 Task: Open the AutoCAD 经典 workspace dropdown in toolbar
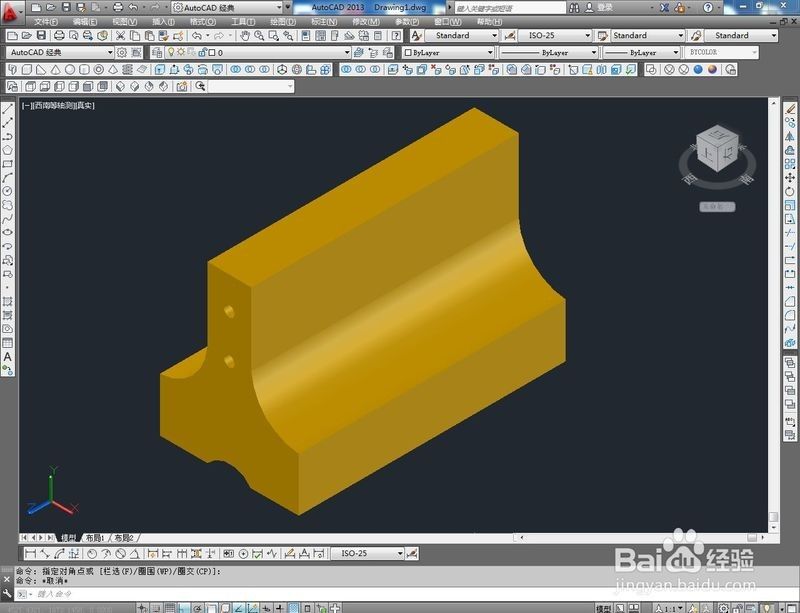(60, 52)
